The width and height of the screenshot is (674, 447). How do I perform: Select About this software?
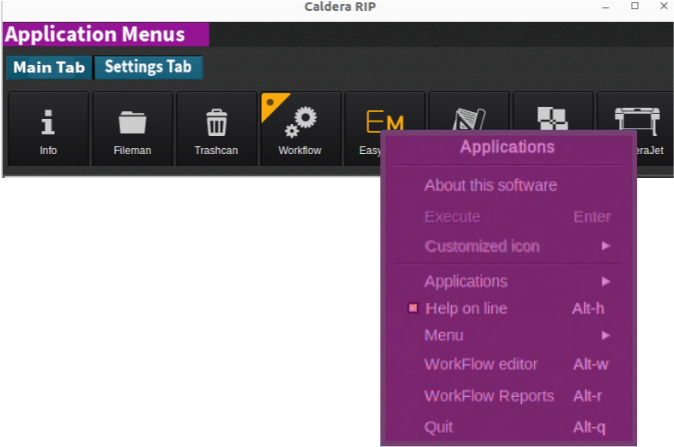tap(490, 185)
